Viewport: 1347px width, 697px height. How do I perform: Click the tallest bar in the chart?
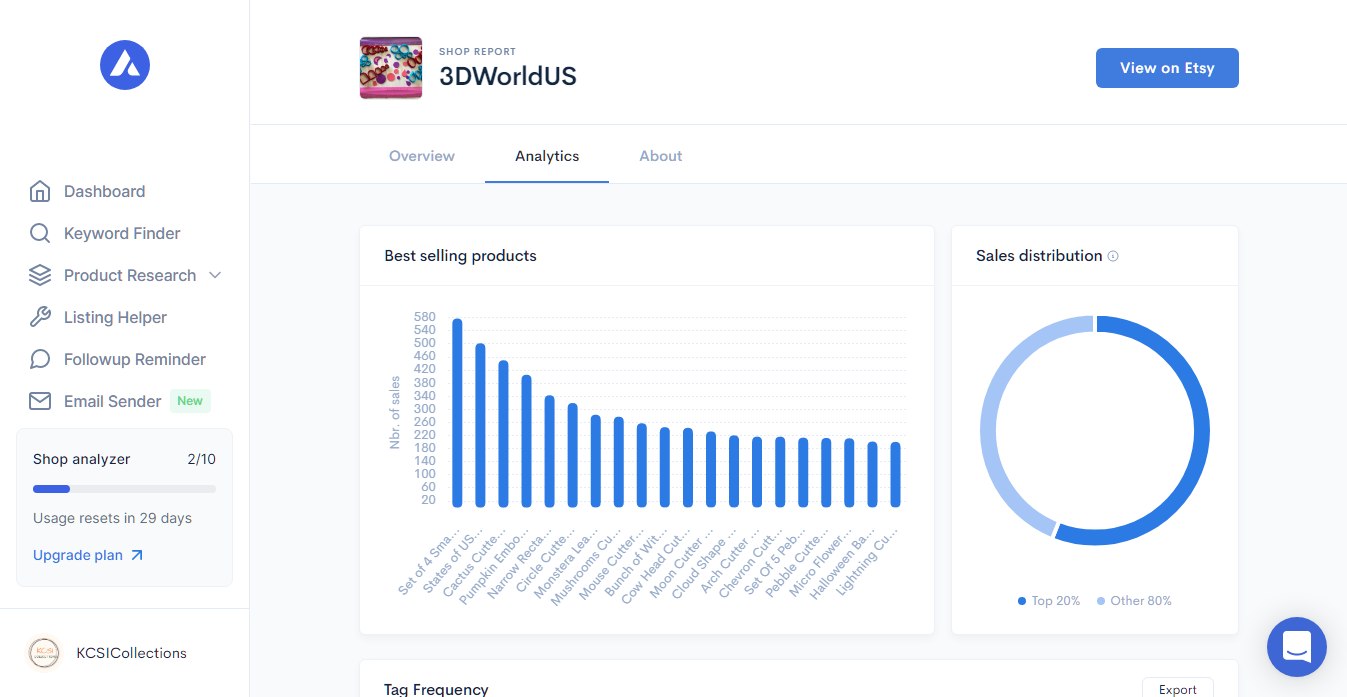[457, 413]
